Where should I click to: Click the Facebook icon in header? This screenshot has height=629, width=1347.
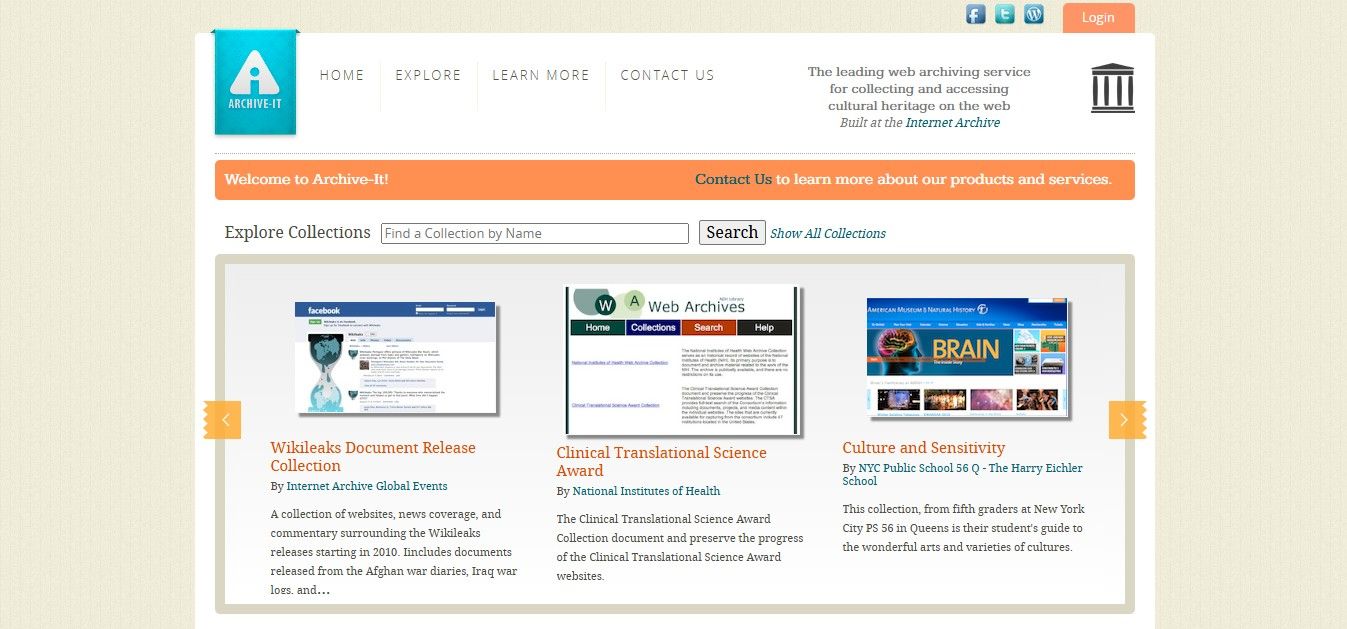(975, 14)
